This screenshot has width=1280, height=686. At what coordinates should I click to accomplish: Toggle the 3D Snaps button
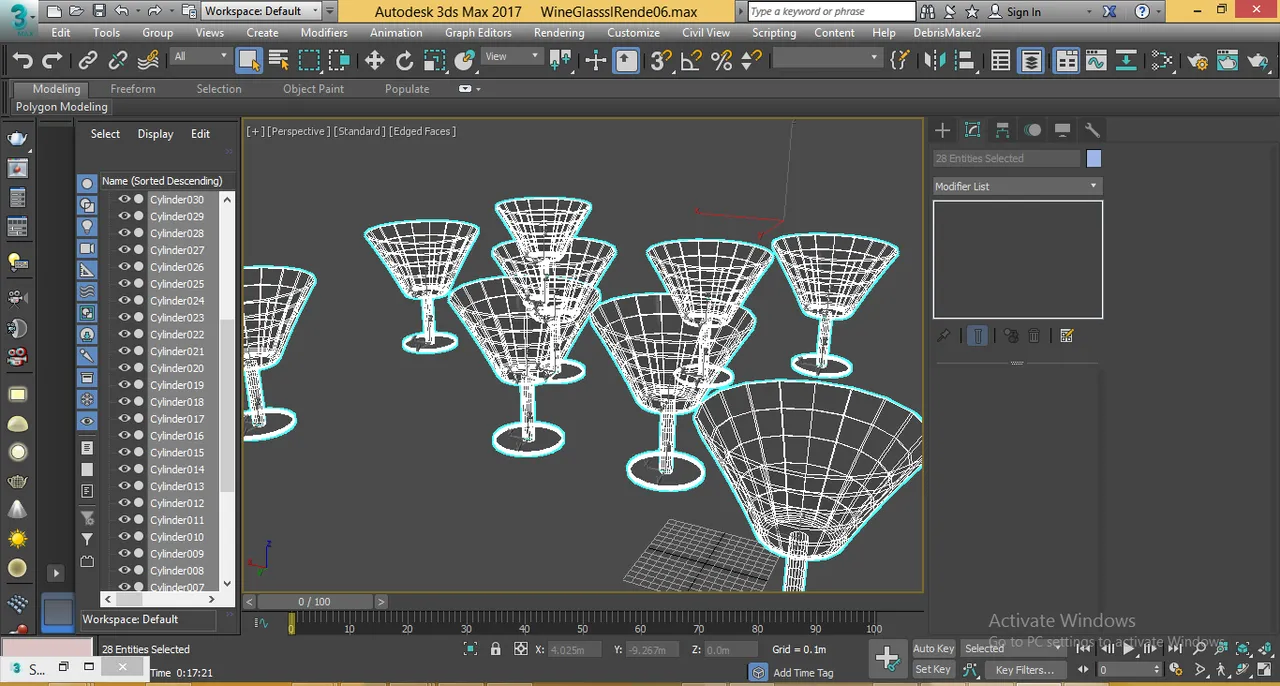coord(660,61)
